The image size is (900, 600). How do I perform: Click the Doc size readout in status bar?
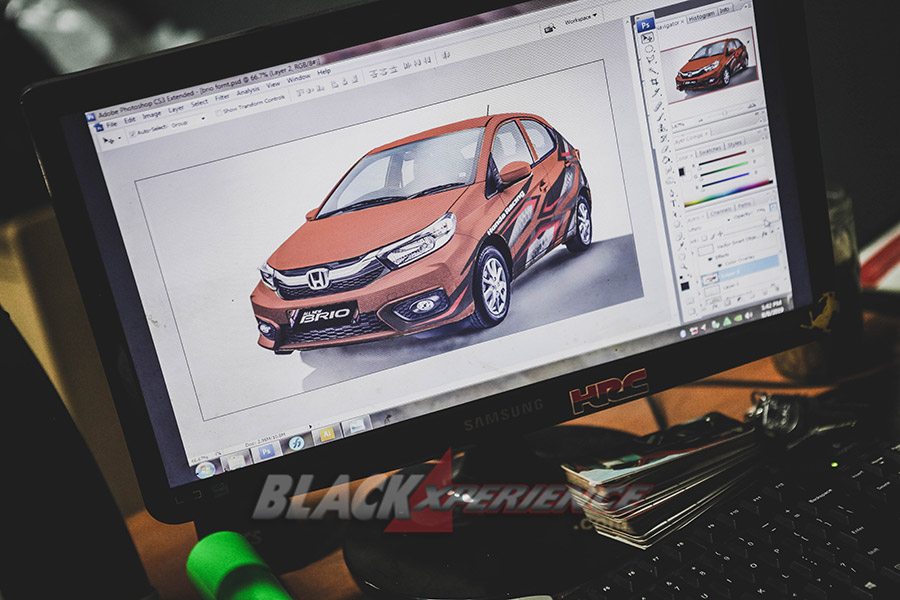[x=264, y=440]
